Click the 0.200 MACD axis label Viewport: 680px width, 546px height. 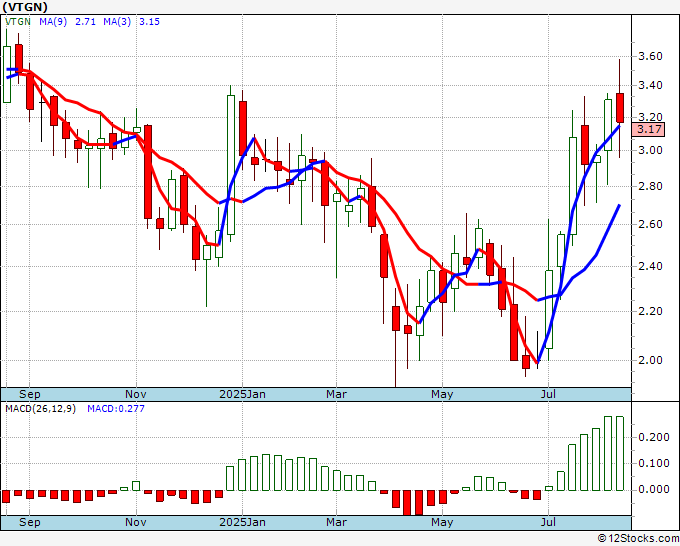tap(654, 437)
